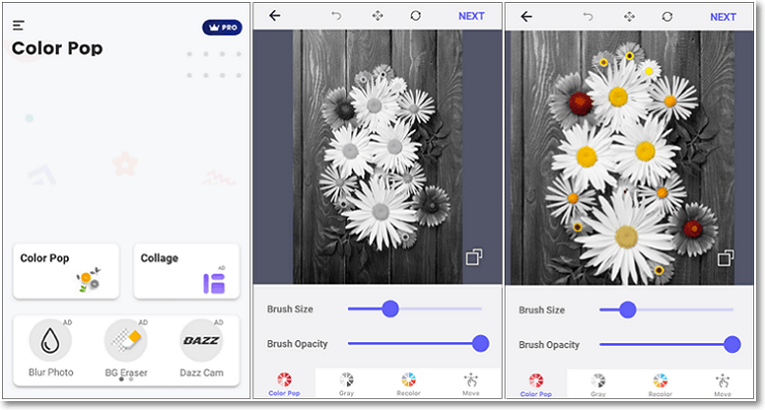Image resolution: width=765 pixels, height=410 pixels.
Task: Tap NEXT in the middle editor
Action: pyautogui.click(x=471, y=16)
